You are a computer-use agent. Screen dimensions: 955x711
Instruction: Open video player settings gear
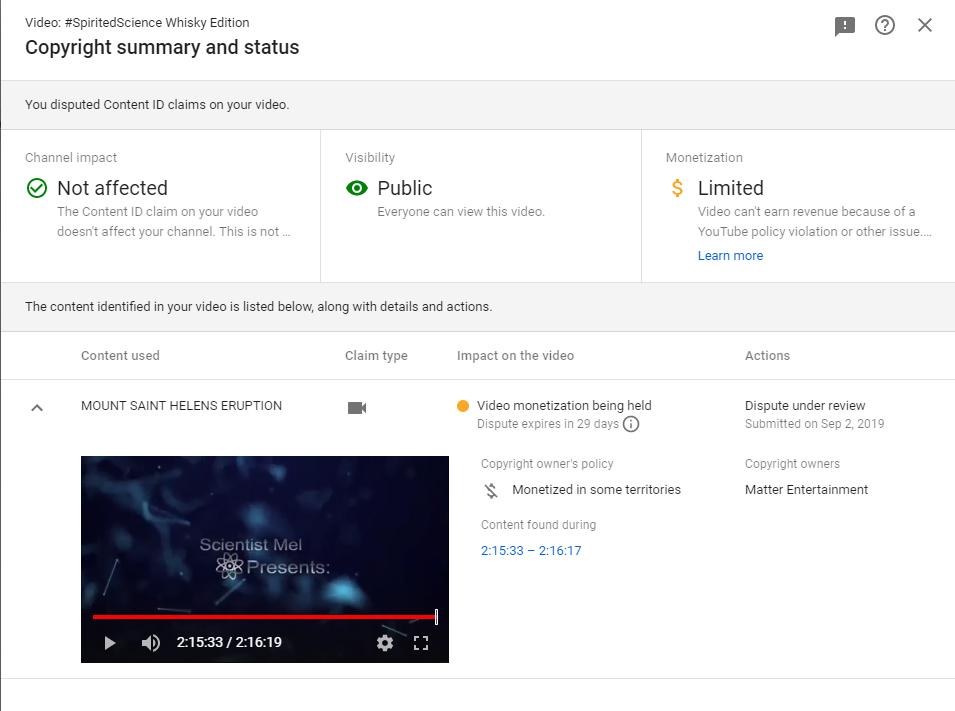384,643
